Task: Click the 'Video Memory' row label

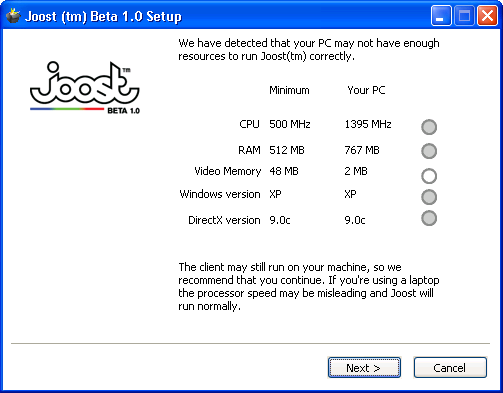Action: pos(228,171)
